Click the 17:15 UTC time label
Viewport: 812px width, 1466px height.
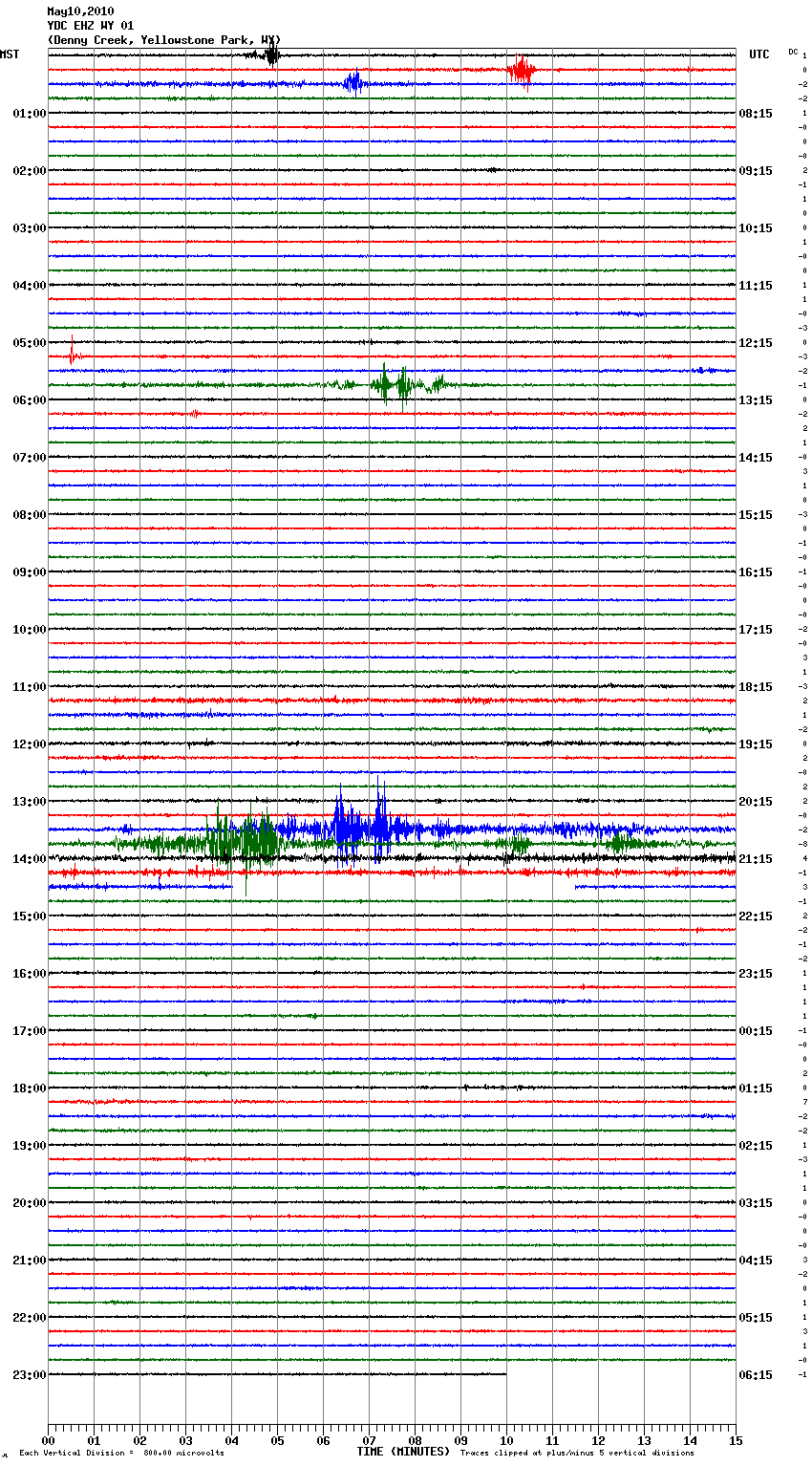[x=756, y=630]
